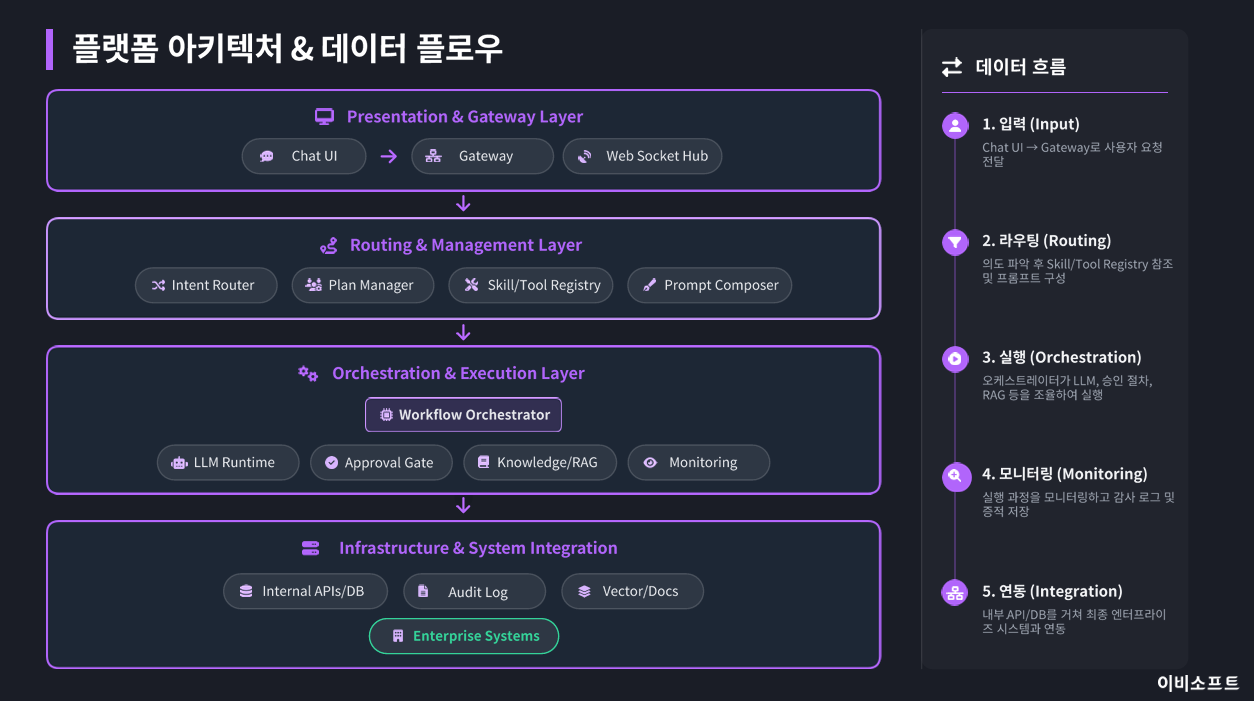Click the user icon beside 입력 (Input)
This screenshot has width=1254, height=701.
tap(955, 125)
